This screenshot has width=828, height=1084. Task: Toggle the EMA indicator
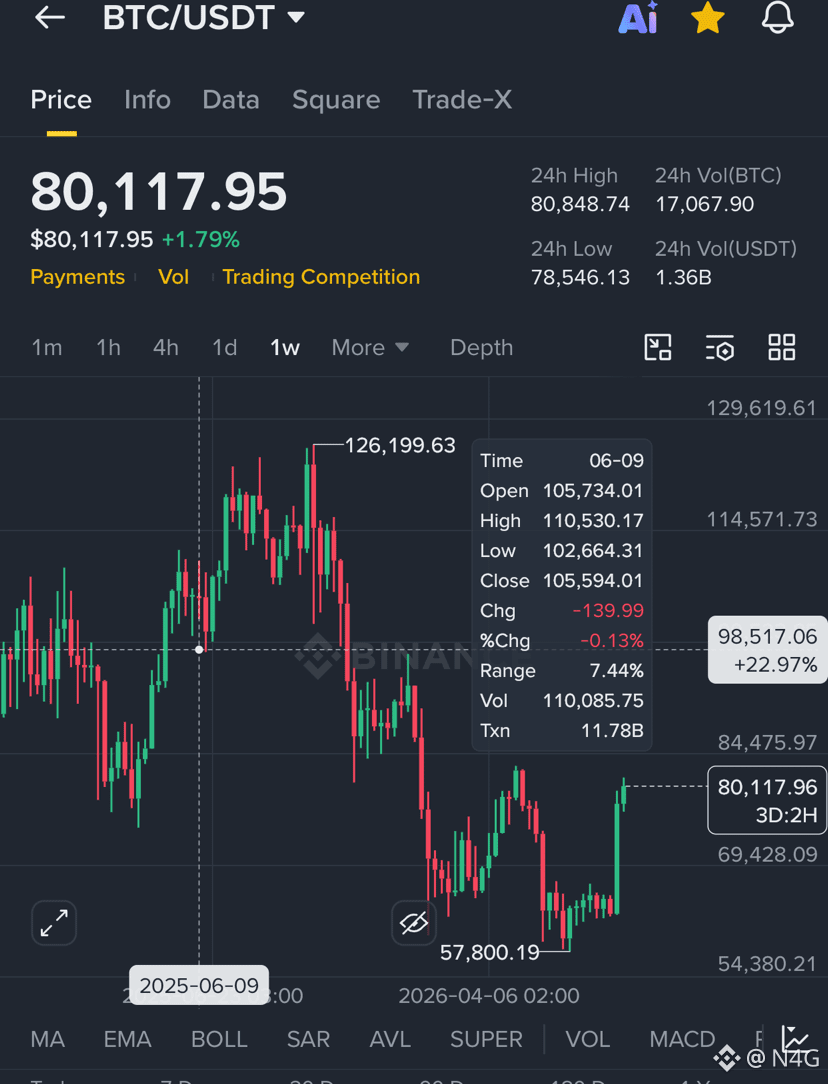pos(127,1039)
